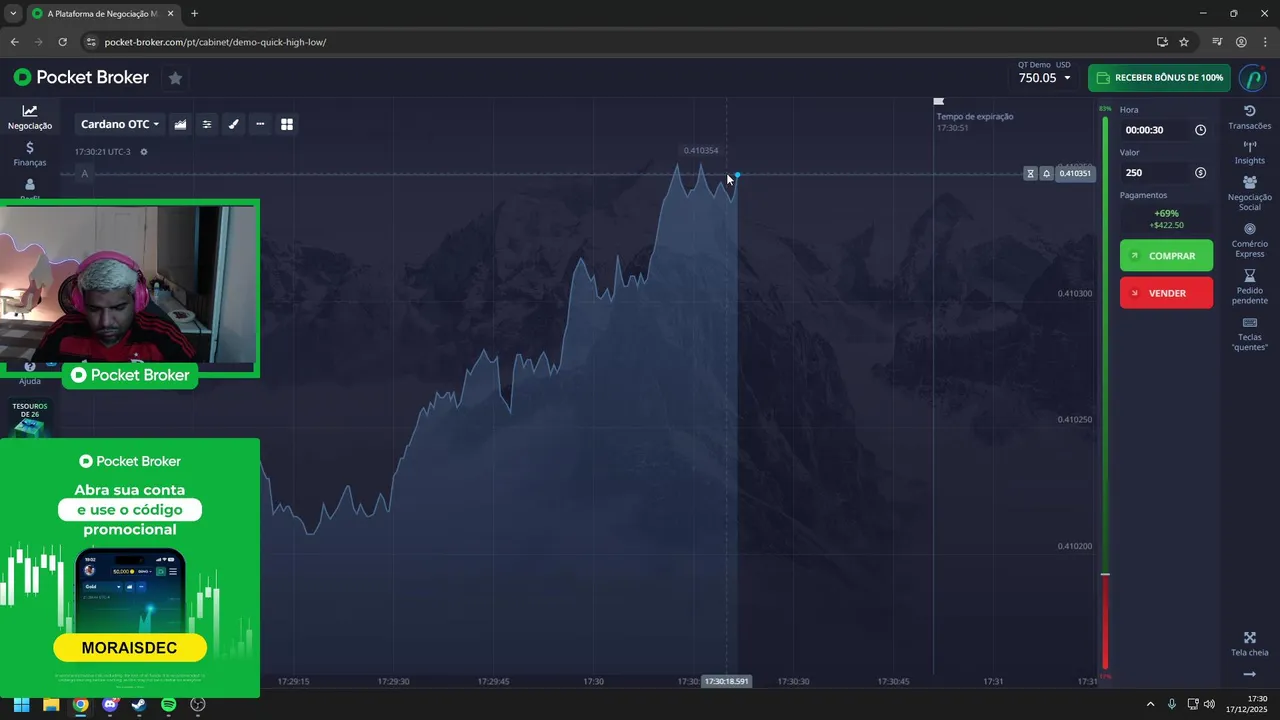The width and height of the screenshot is (1280, 720).
Task: Click the dollar icon beside Valor field
Action: pyautogui.click(x=1200, y=173)
